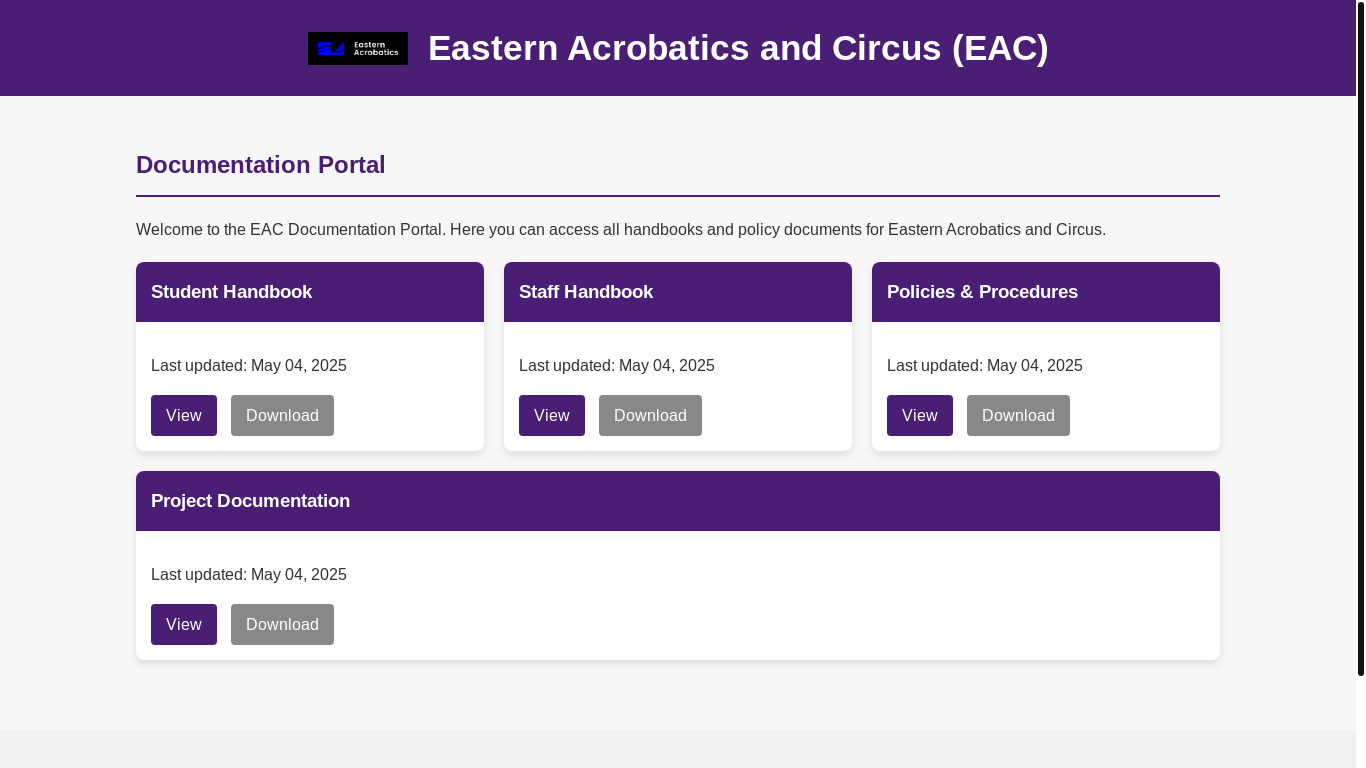Screen dimensions: 1366x768
Task: Click the Policies & Procedures card header
Action: point(1046,292)
